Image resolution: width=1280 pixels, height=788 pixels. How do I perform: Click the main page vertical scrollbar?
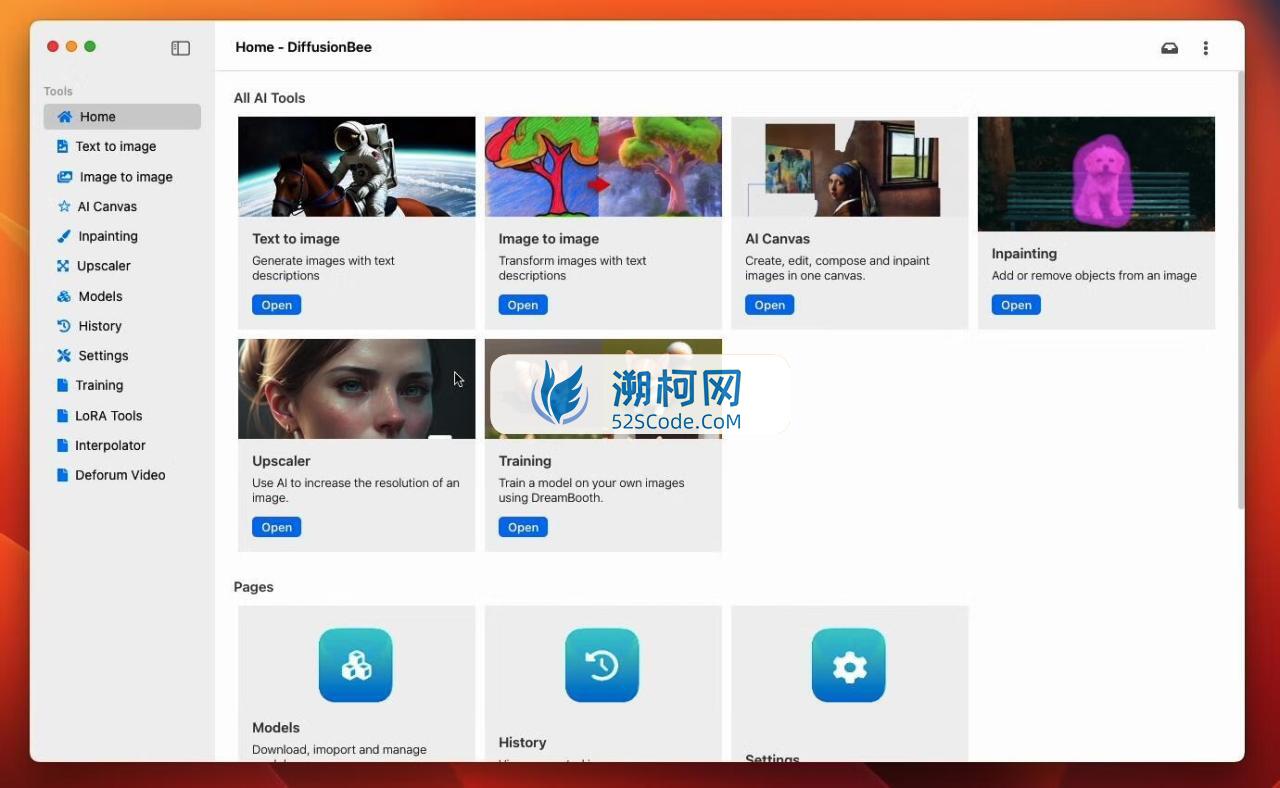(x=1240, y=290)
